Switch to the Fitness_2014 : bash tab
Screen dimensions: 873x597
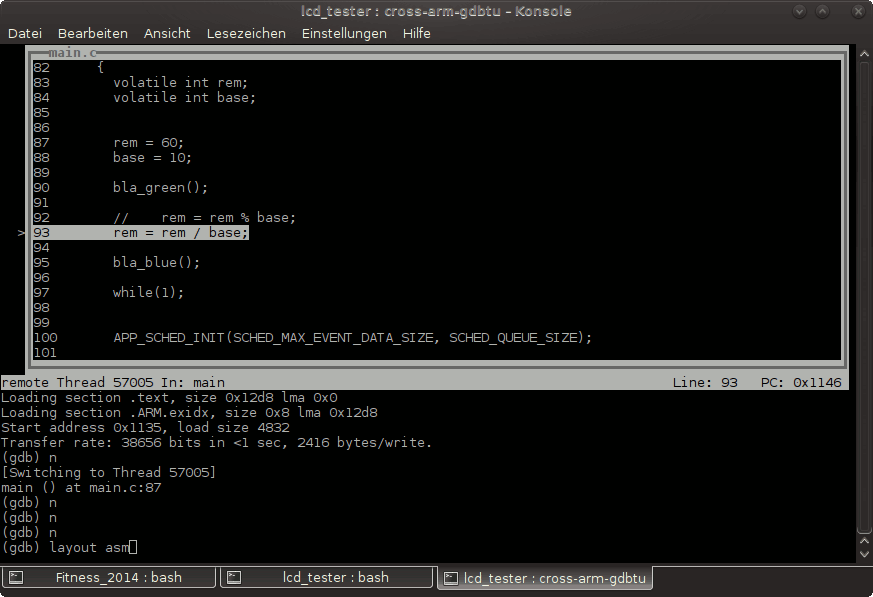tap(108, 578)
